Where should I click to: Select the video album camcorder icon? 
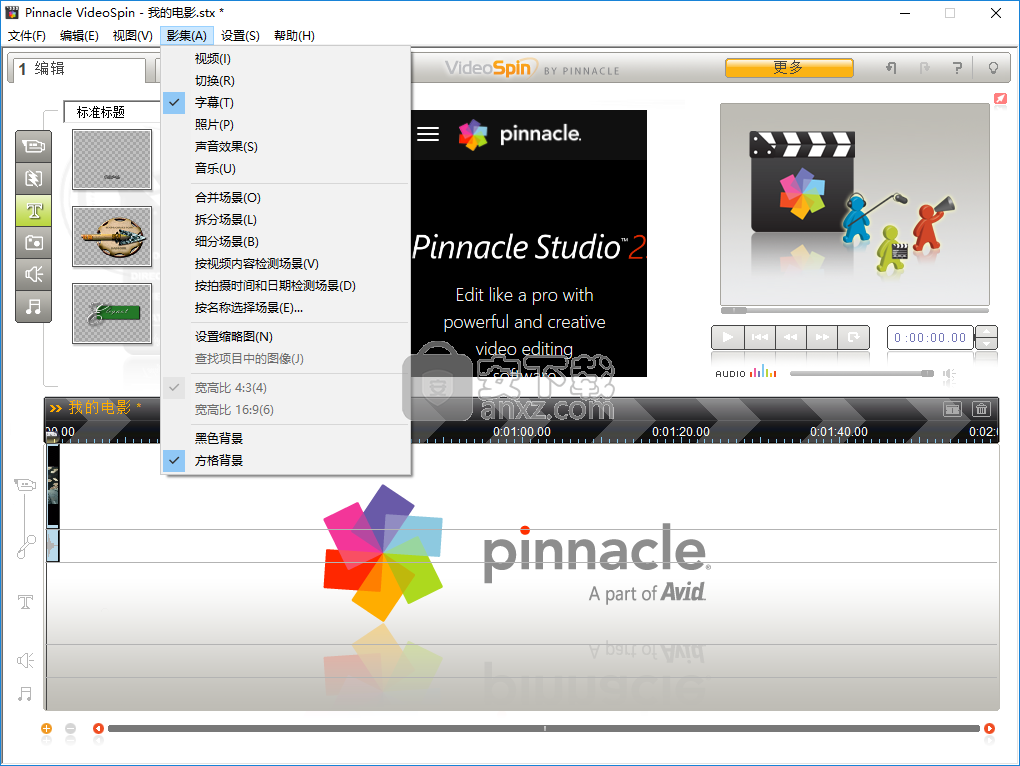33,146
